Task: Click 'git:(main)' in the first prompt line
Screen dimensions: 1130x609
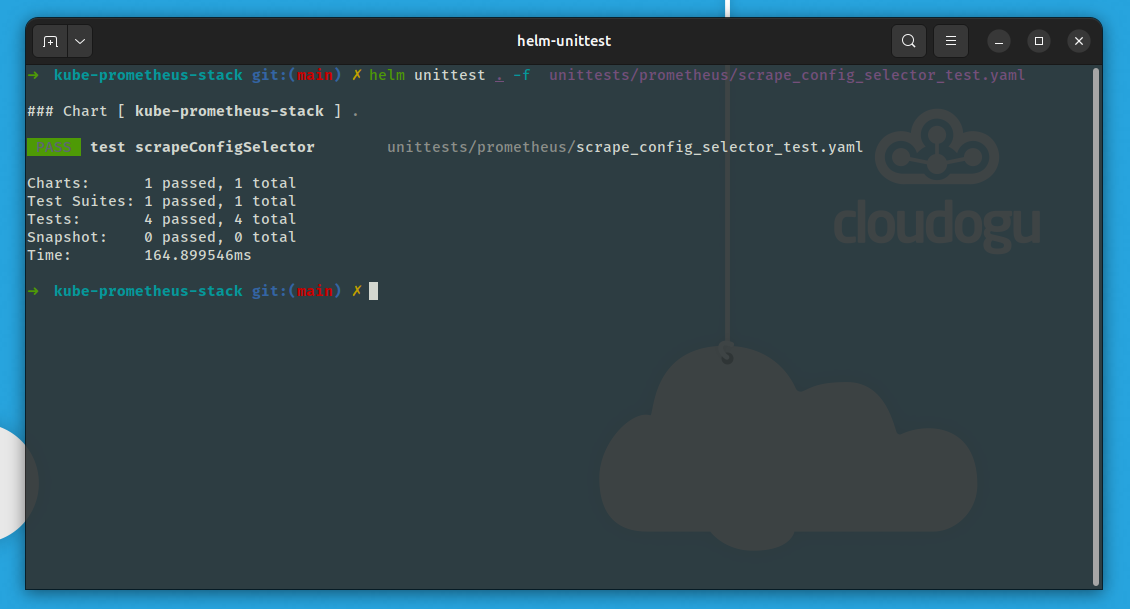Action: (296, 75)
